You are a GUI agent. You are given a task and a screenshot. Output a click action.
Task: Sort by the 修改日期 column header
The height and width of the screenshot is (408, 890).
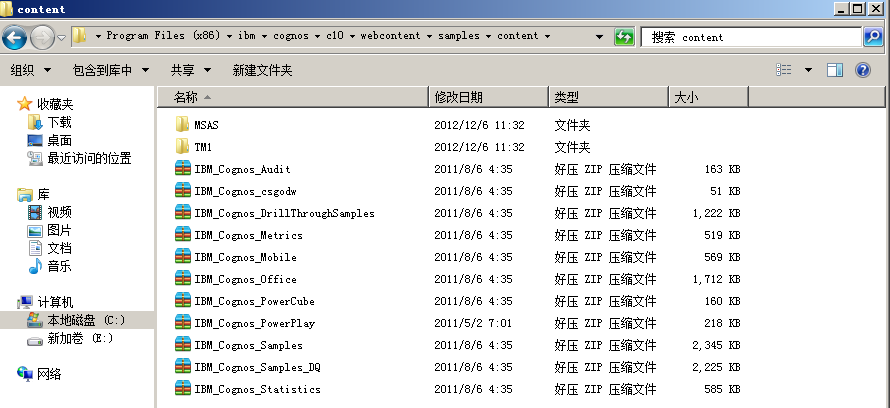click(489, 97)
